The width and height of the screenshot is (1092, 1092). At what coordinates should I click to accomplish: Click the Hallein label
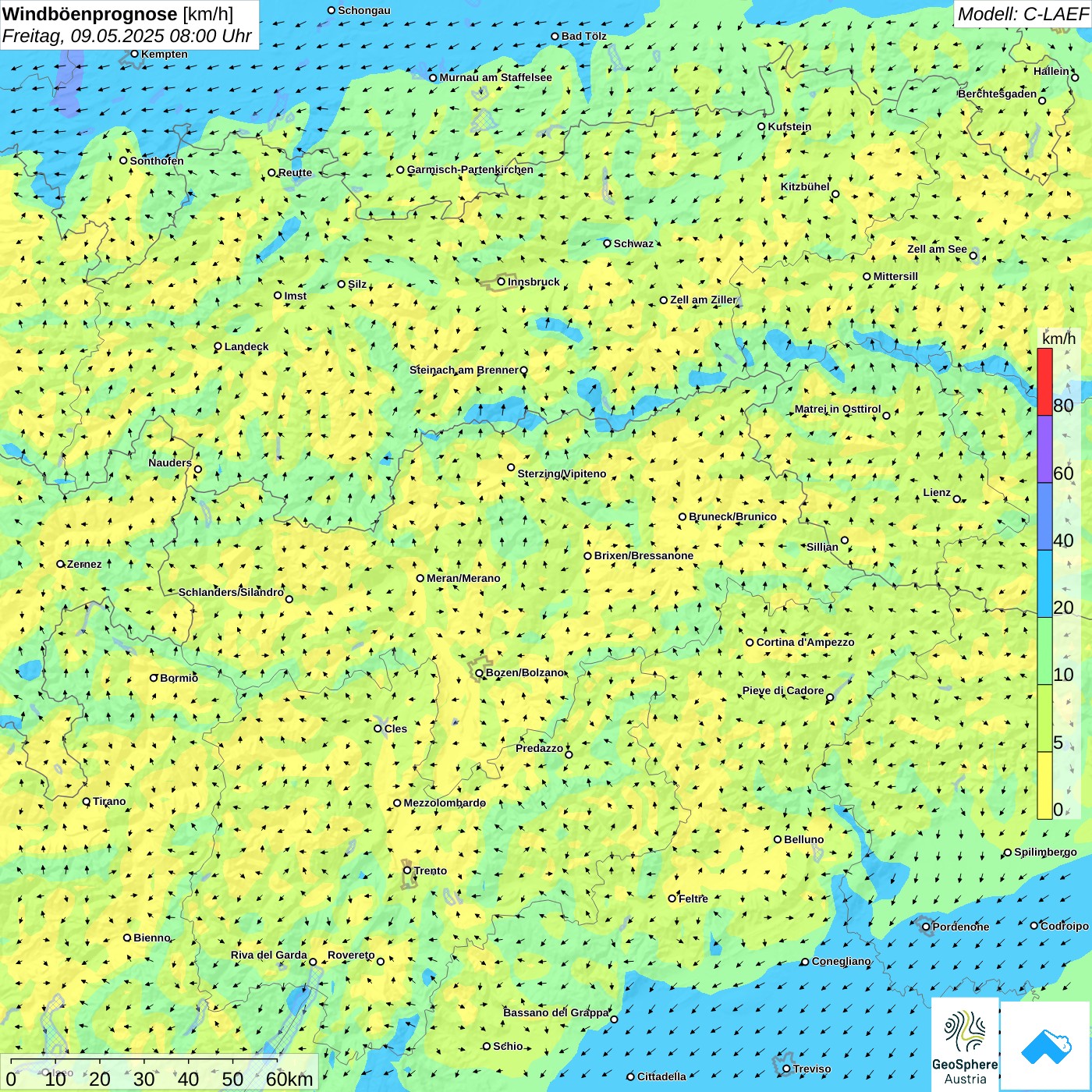click(1051, 71)
